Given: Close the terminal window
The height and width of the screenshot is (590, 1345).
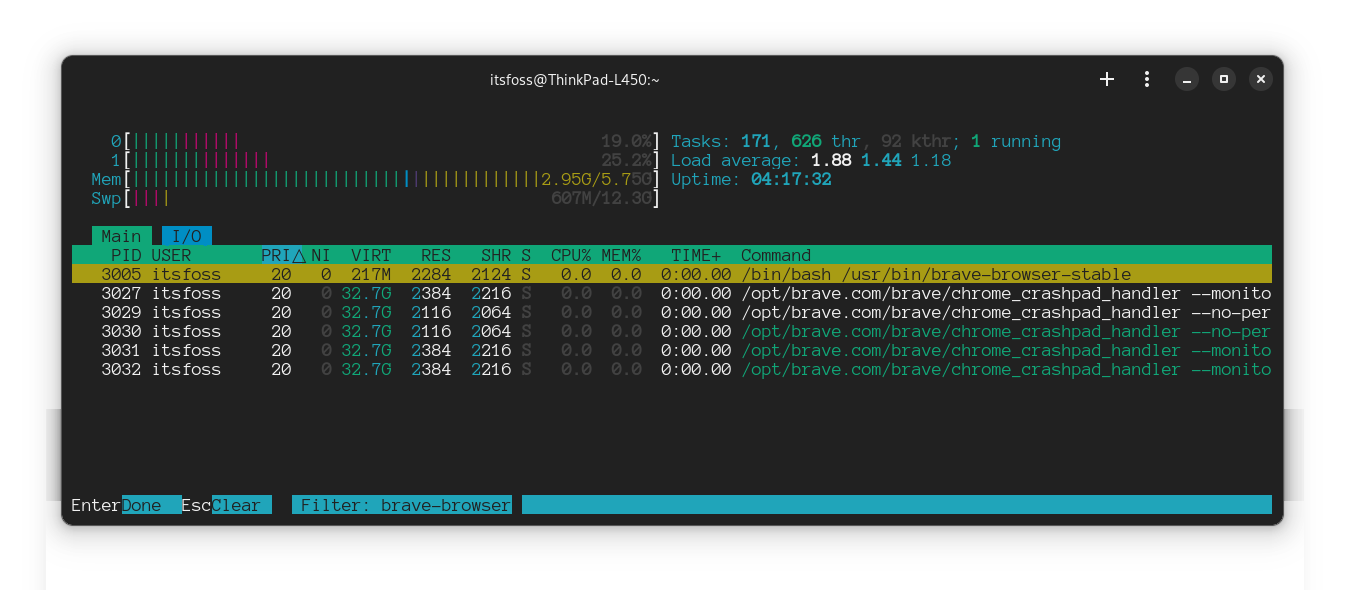Looking at the screenshot, I should click(1261, 79).
